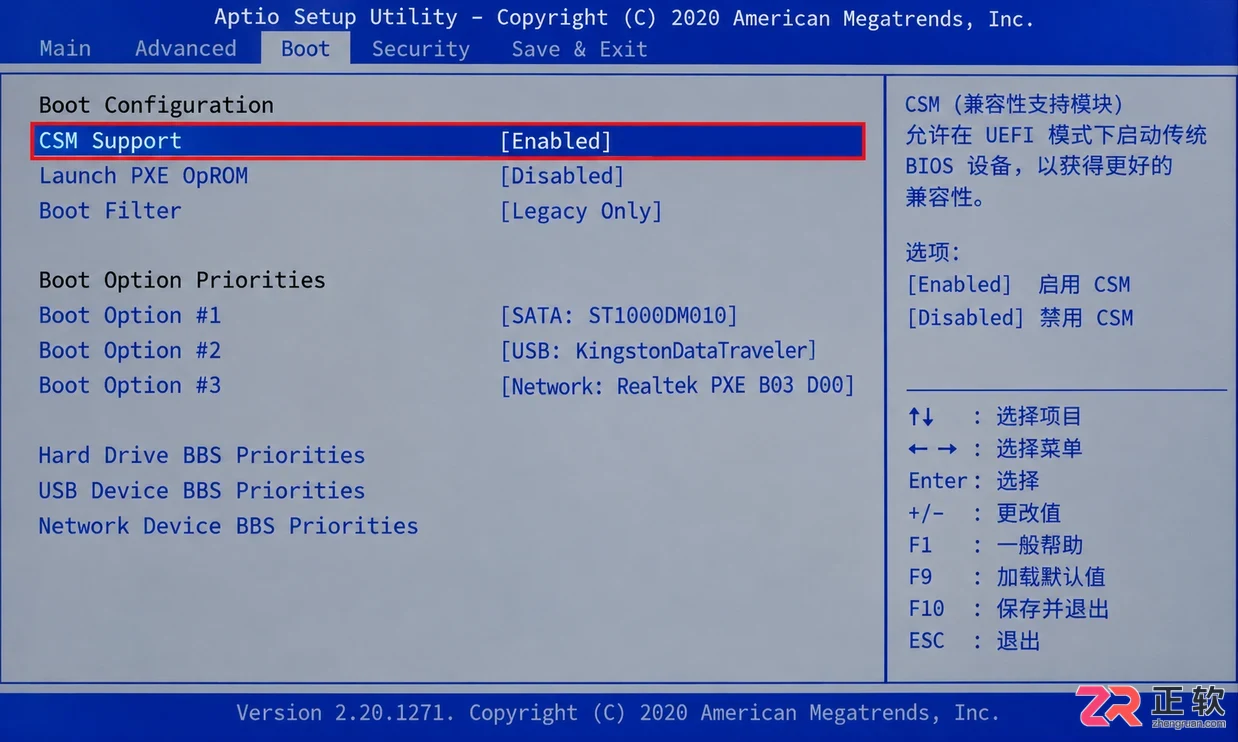This screenshot has width=1238, height=742.
Task: Change Boot Filter [Legacy Only] value
Action: click(x=581, y=211)
